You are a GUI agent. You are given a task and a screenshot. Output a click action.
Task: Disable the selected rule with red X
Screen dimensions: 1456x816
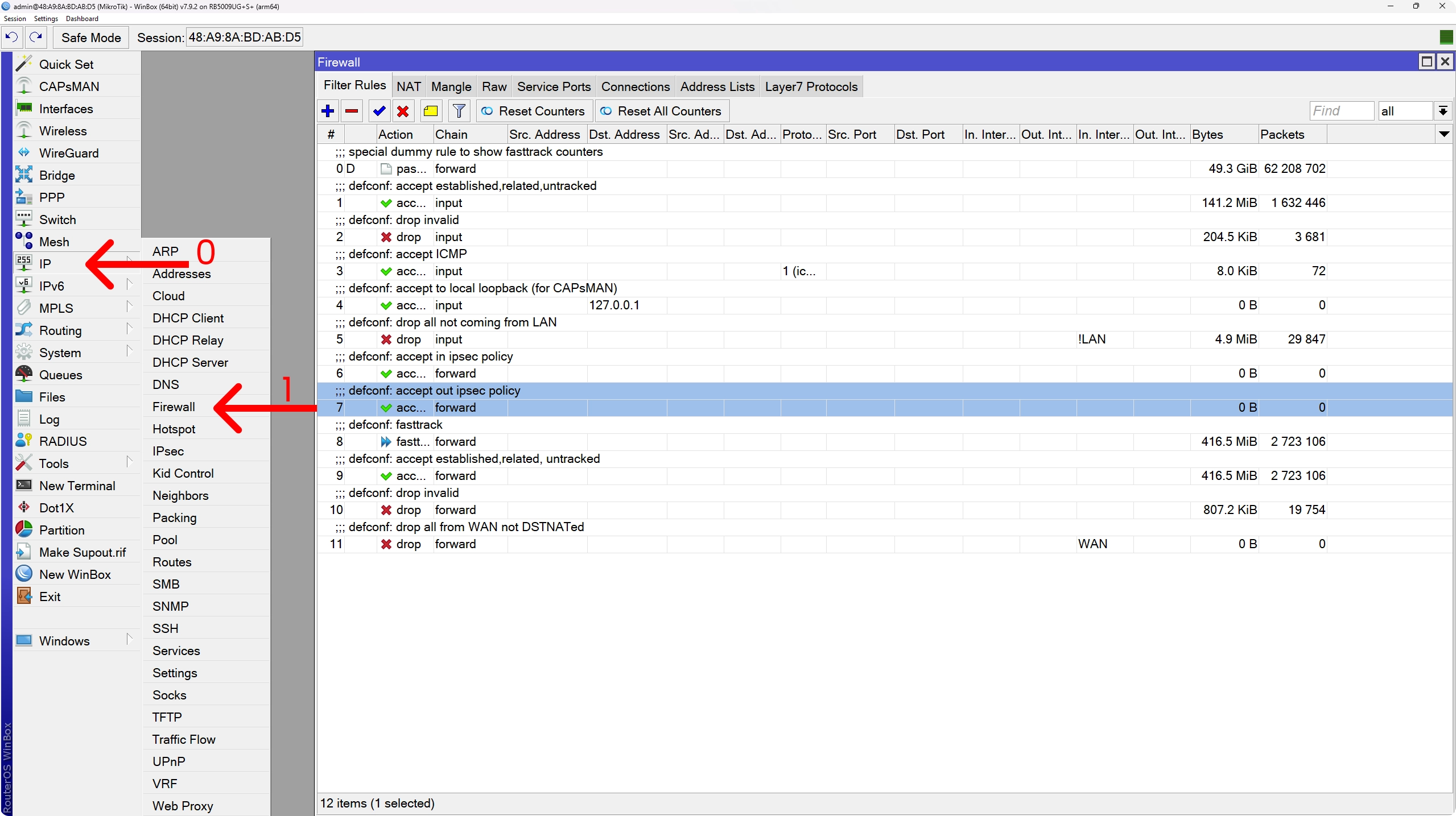tap(403, 111)
